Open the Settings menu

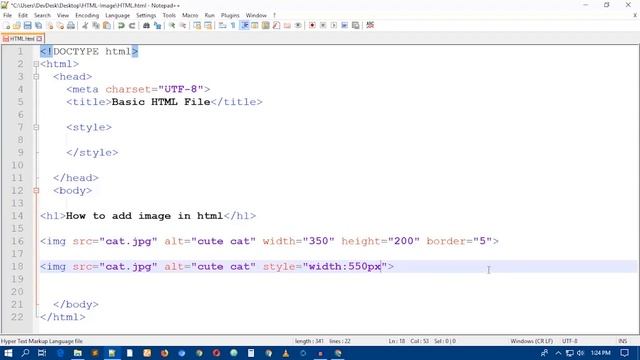coord(146,15)
